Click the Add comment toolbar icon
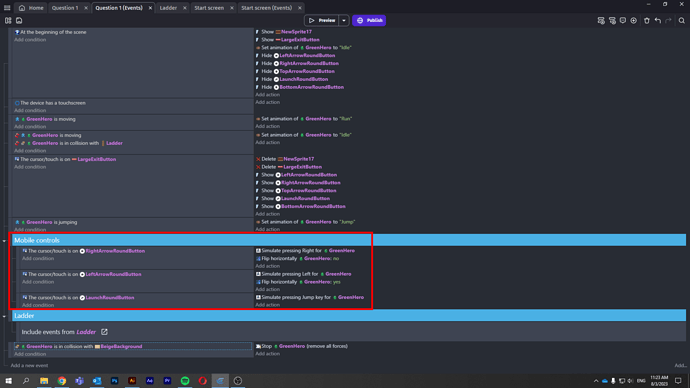The height and width of the screenshot is (388, 690). 623,21
